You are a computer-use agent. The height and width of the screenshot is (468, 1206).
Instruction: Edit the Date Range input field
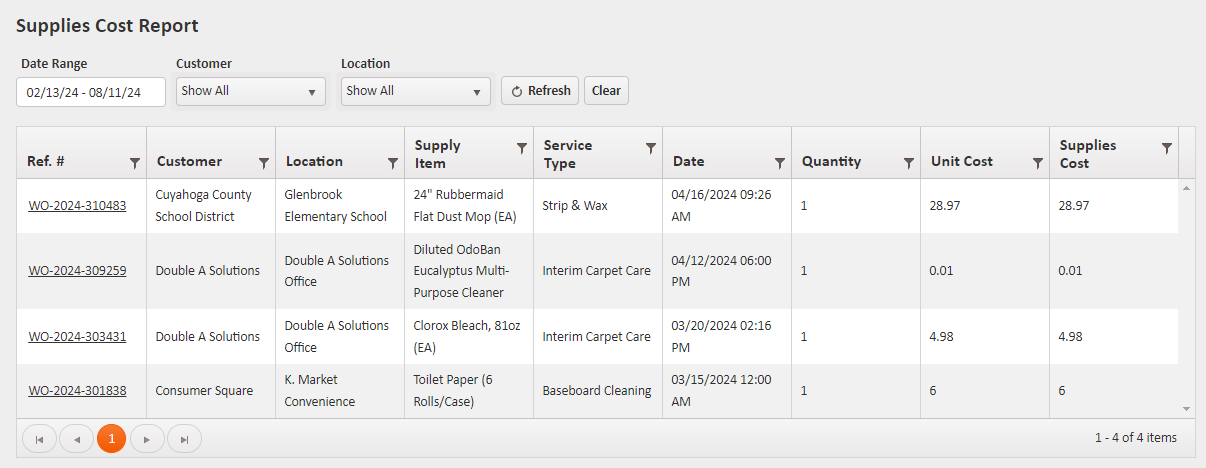(91, 92)
